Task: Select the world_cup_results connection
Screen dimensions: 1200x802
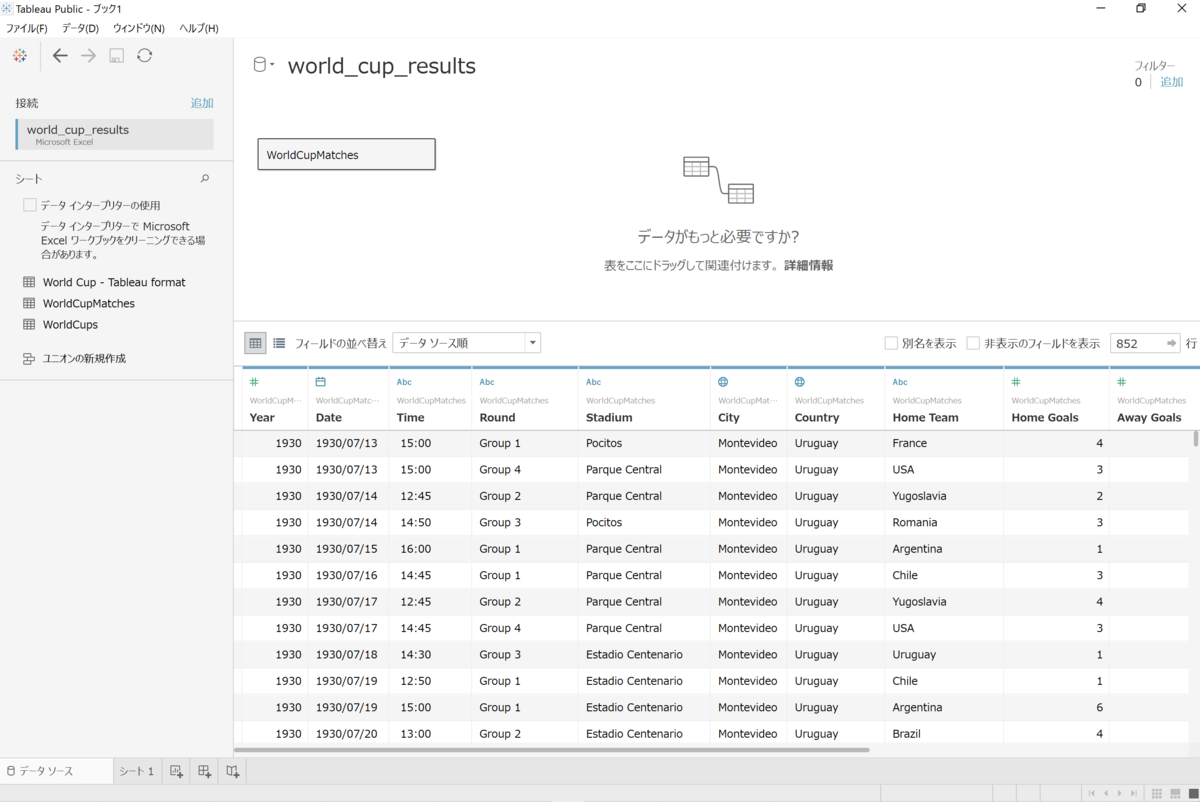Action: coord(114,134)
